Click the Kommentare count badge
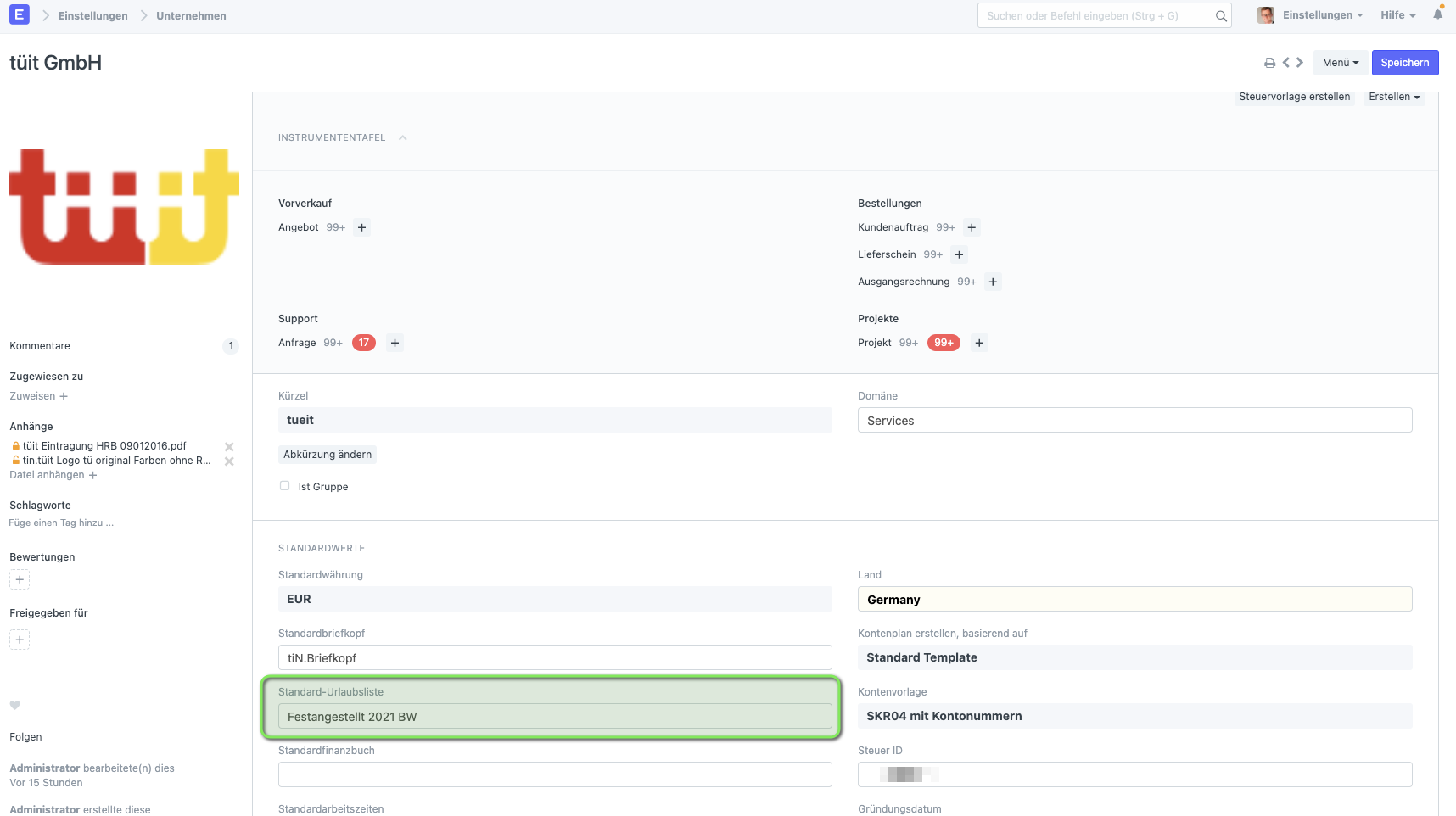This screenshot has width=1456, height=816. point(231,346)
